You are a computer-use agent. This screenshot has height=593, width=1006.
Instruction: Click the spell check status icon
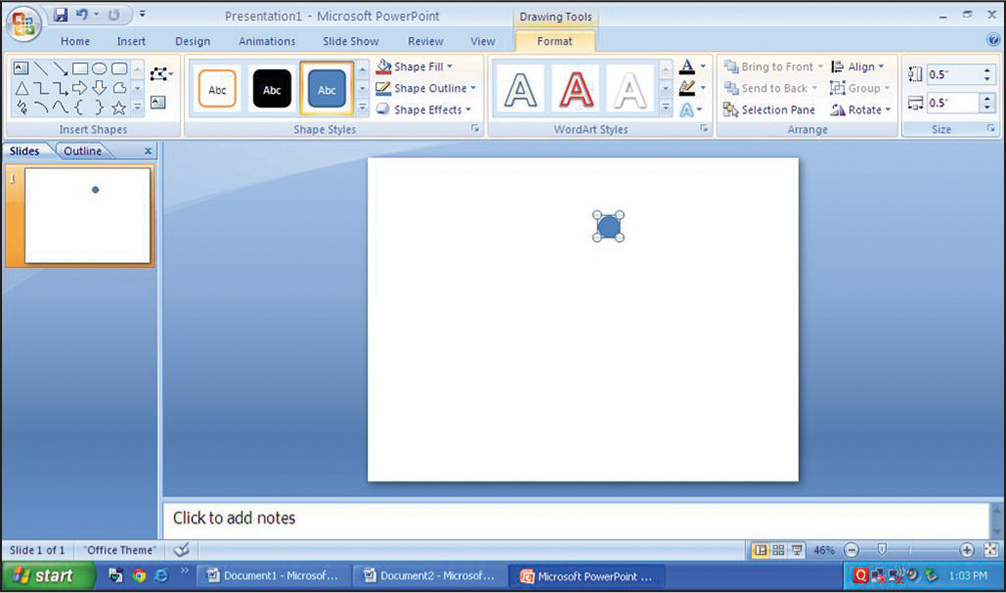click(182, 549)
